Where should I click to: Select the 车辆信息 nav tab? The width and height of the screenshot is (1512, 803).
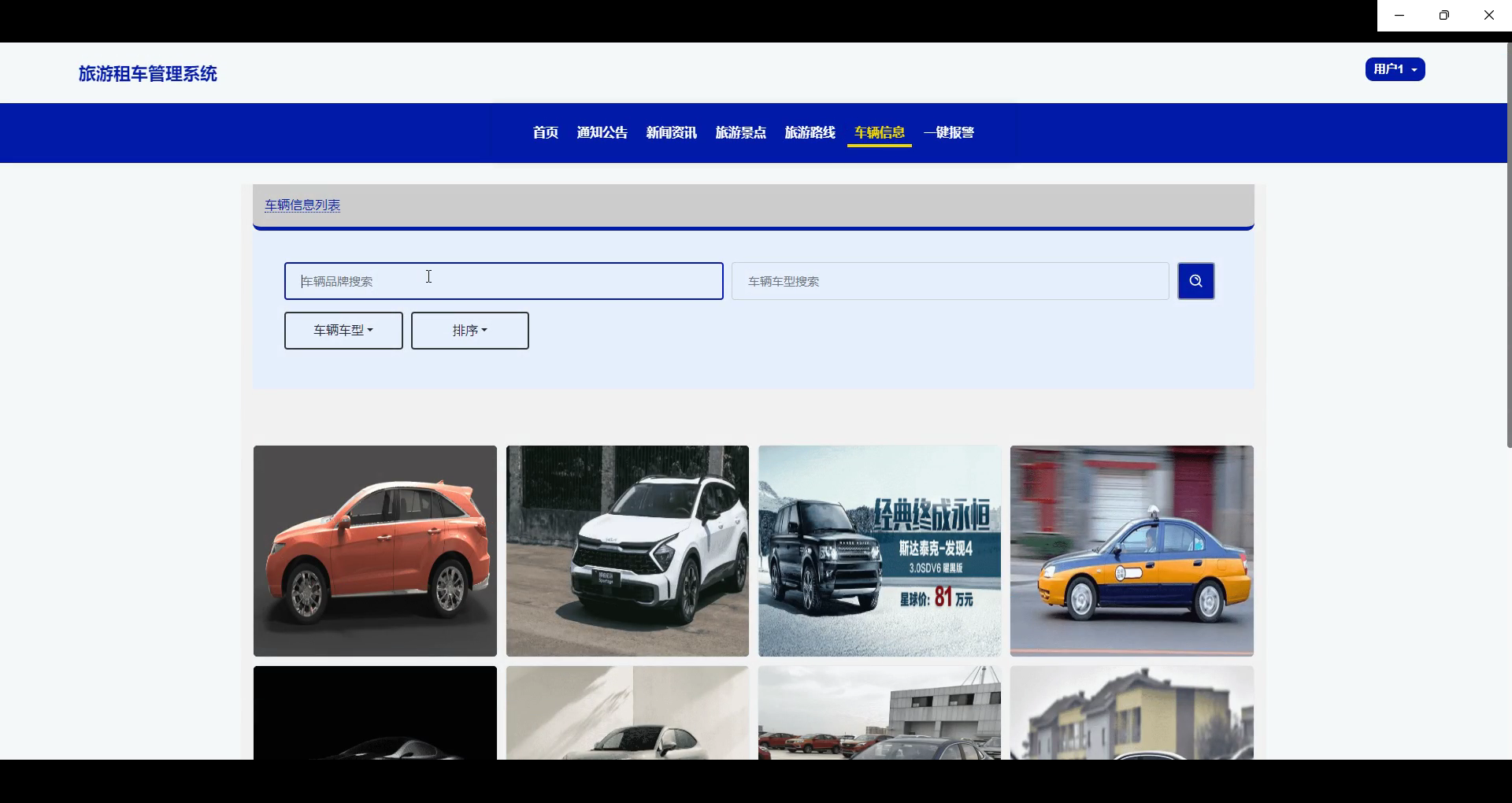880,132
